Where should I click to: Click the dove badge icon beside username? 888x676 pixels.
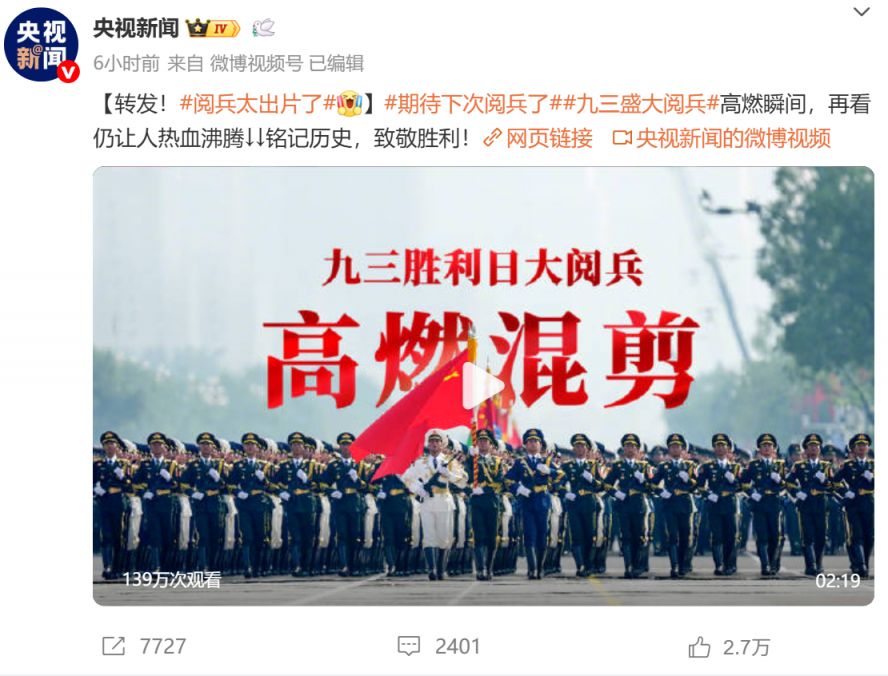(263, 28)
